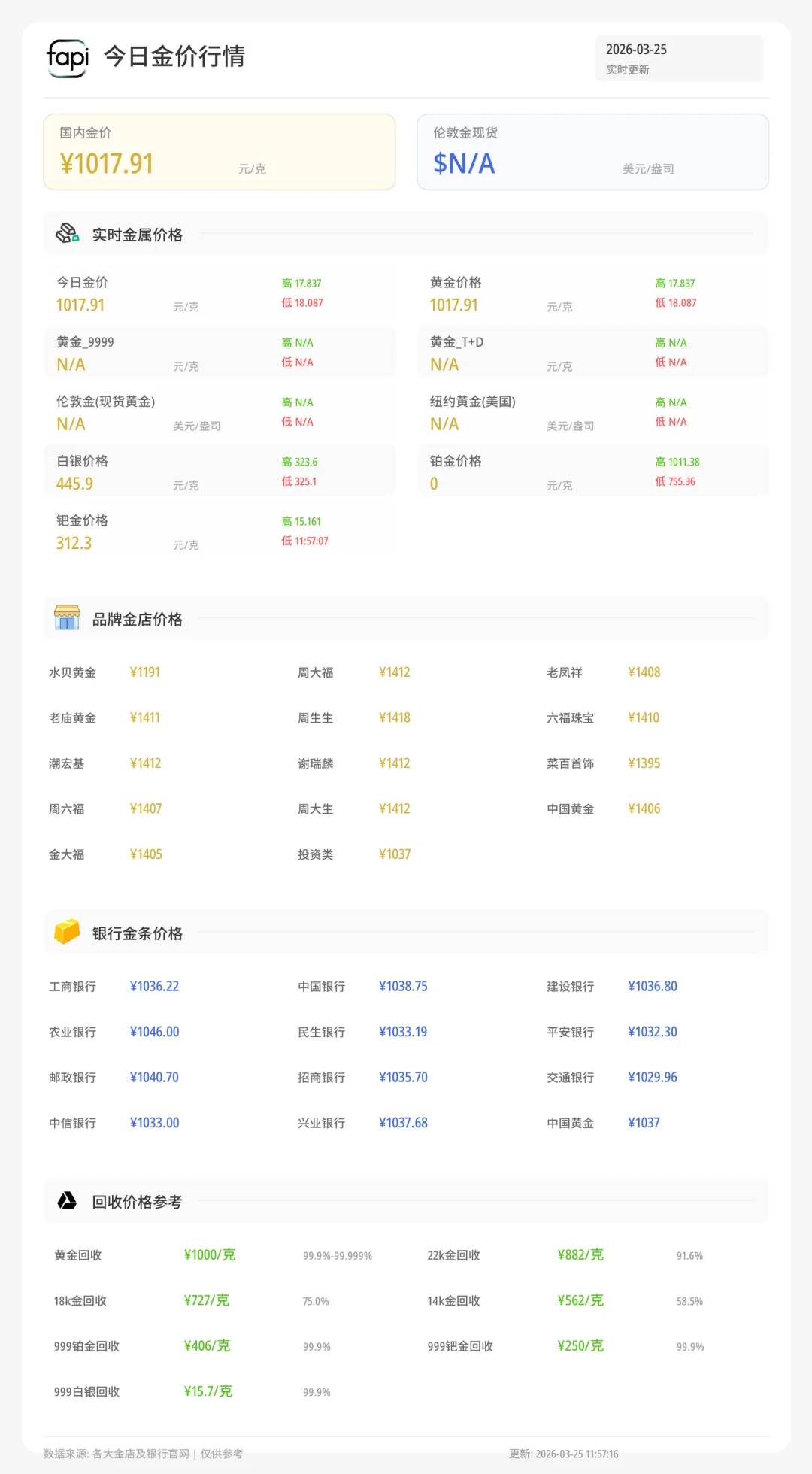
Task: Click the 999钯金回收 ¥250/克 price
Action: click(x=580, y=1346)
